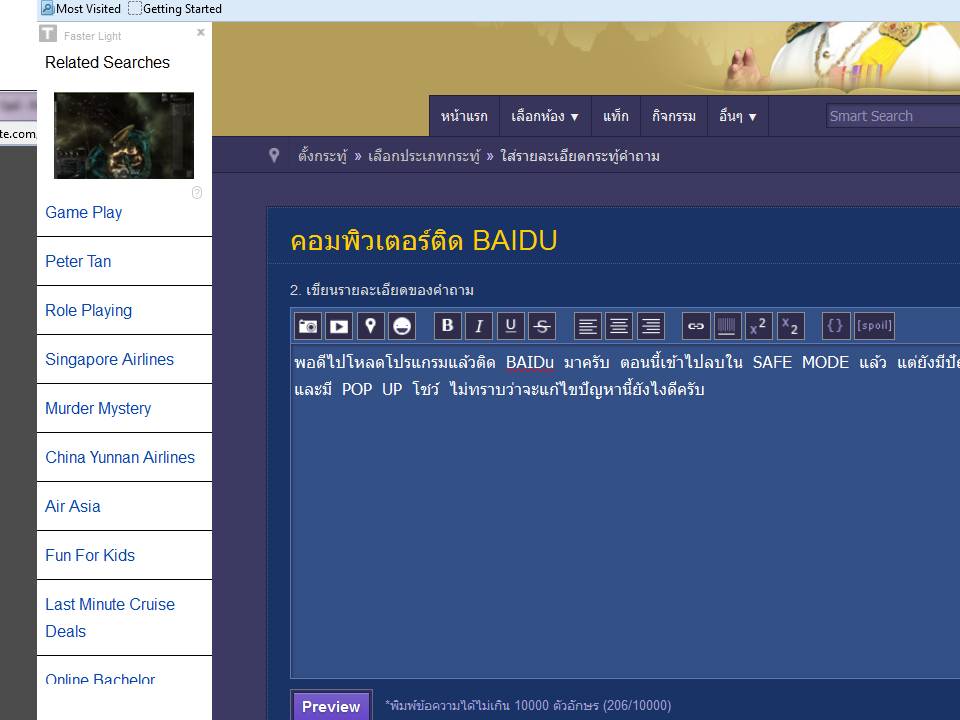The height and width of the screenshot is (720, 960).
Task: Insert a video with the play icon
Action: click(x=339, y=326)
